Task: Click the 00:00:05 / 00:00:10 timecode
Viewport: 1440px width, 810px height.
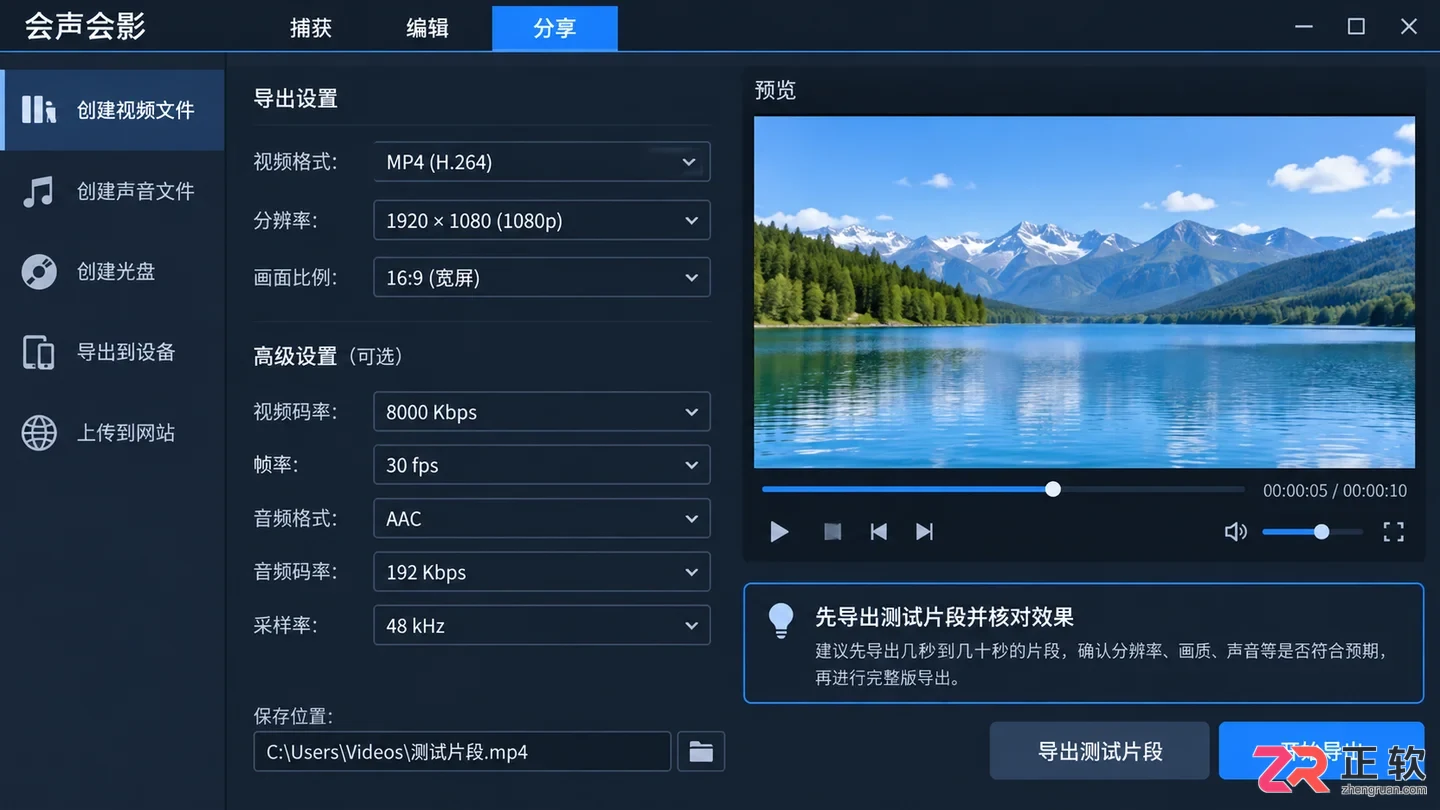Action: tap(1335, 491)
